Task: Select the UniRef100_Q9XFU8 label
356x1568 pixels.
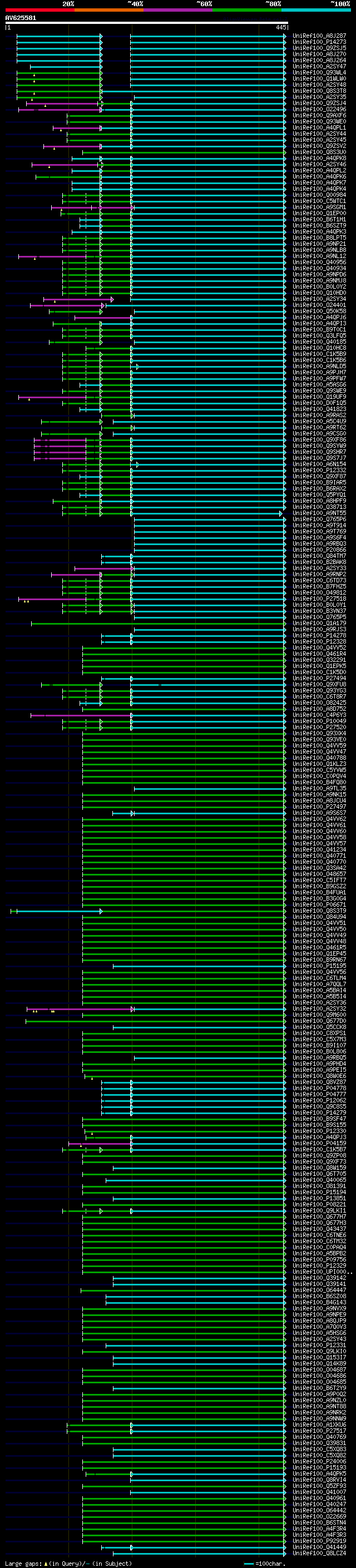Action: tap(319, 684)
